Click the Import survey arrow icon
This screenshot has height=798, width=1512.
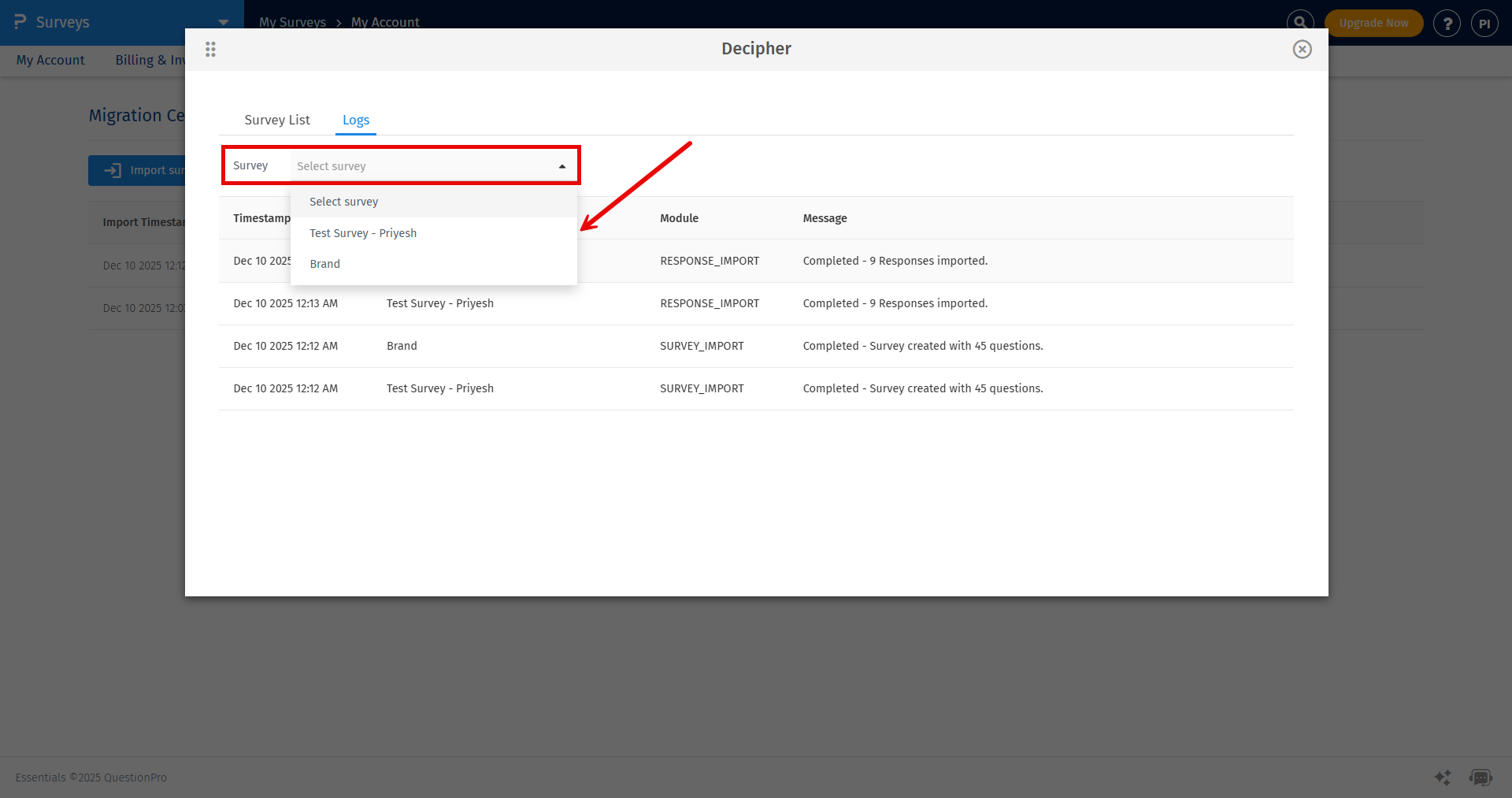pyautogui.click(x=113, y=170)
